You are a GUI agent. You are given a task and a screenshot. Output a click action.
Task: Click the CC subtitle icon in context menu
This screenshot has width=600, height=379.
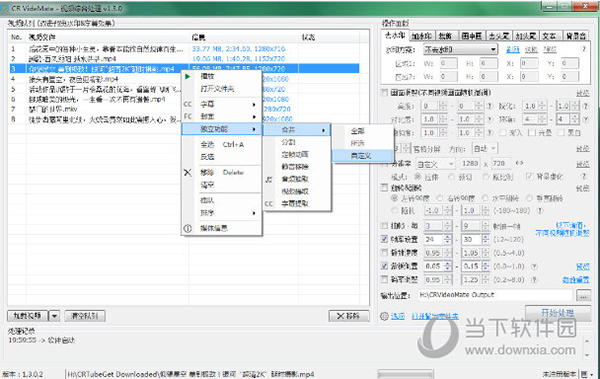click(188, 104)
